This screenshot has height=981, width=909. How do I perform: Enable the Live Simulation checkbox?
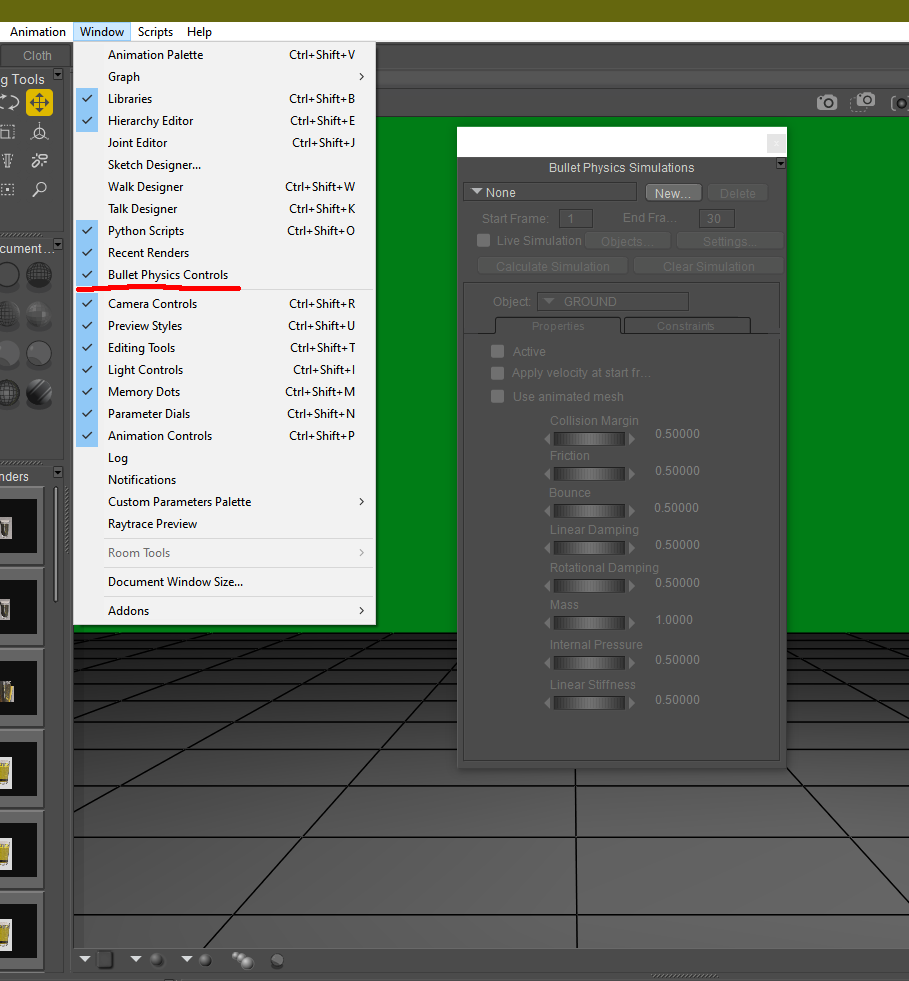point(484,241)
